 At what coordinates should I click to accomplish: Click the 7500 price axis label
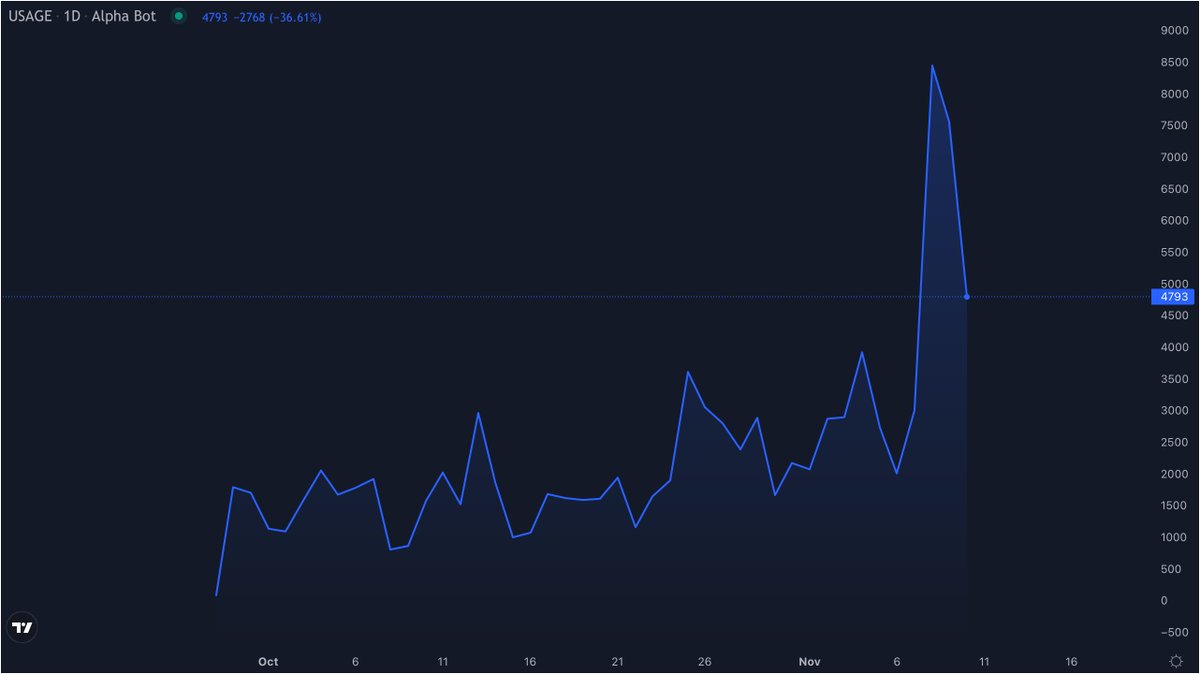(x=1174, y=126)
